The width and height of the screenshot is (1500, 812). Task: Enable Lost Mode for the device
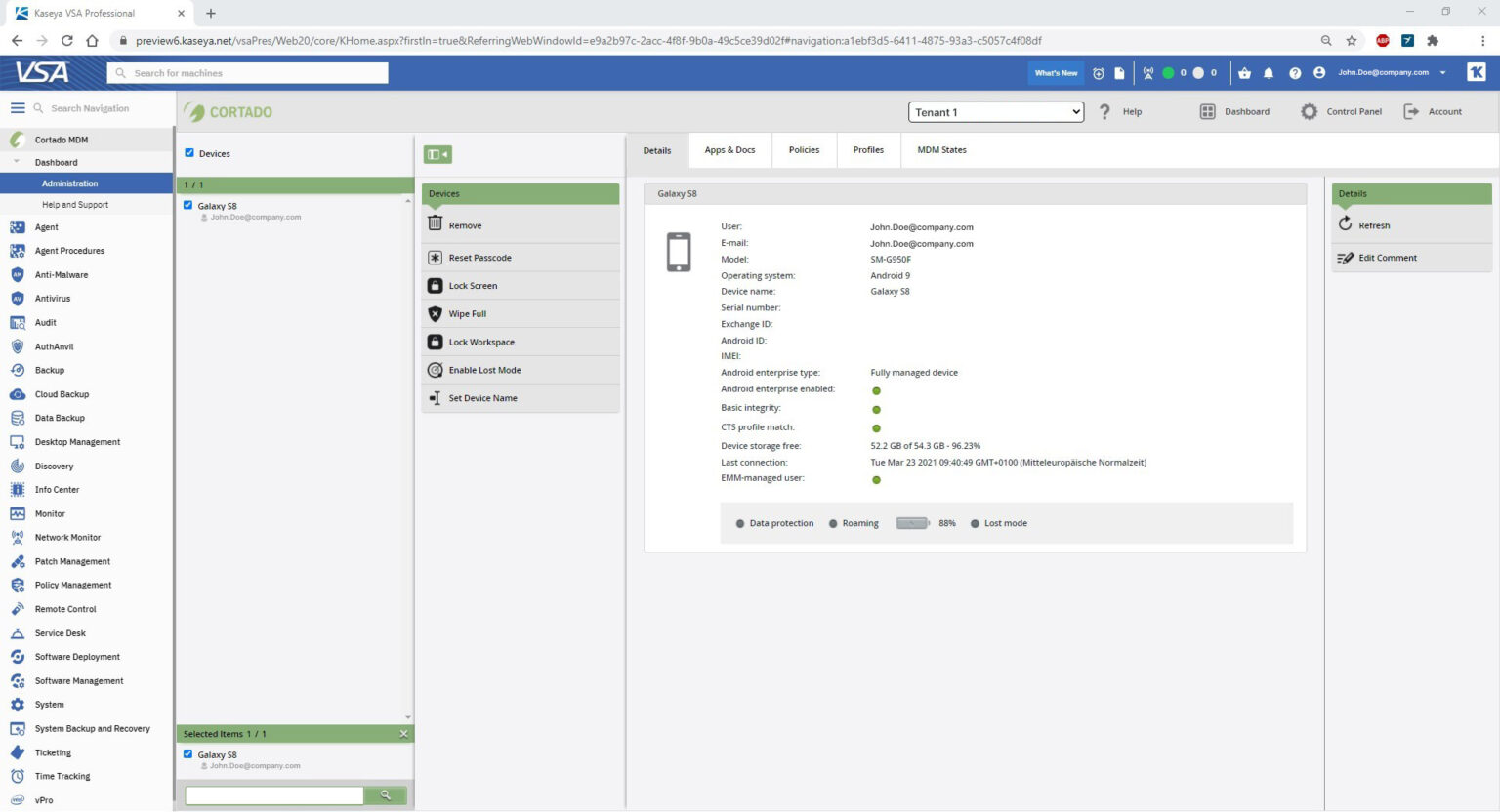click(x=486, y=370)
